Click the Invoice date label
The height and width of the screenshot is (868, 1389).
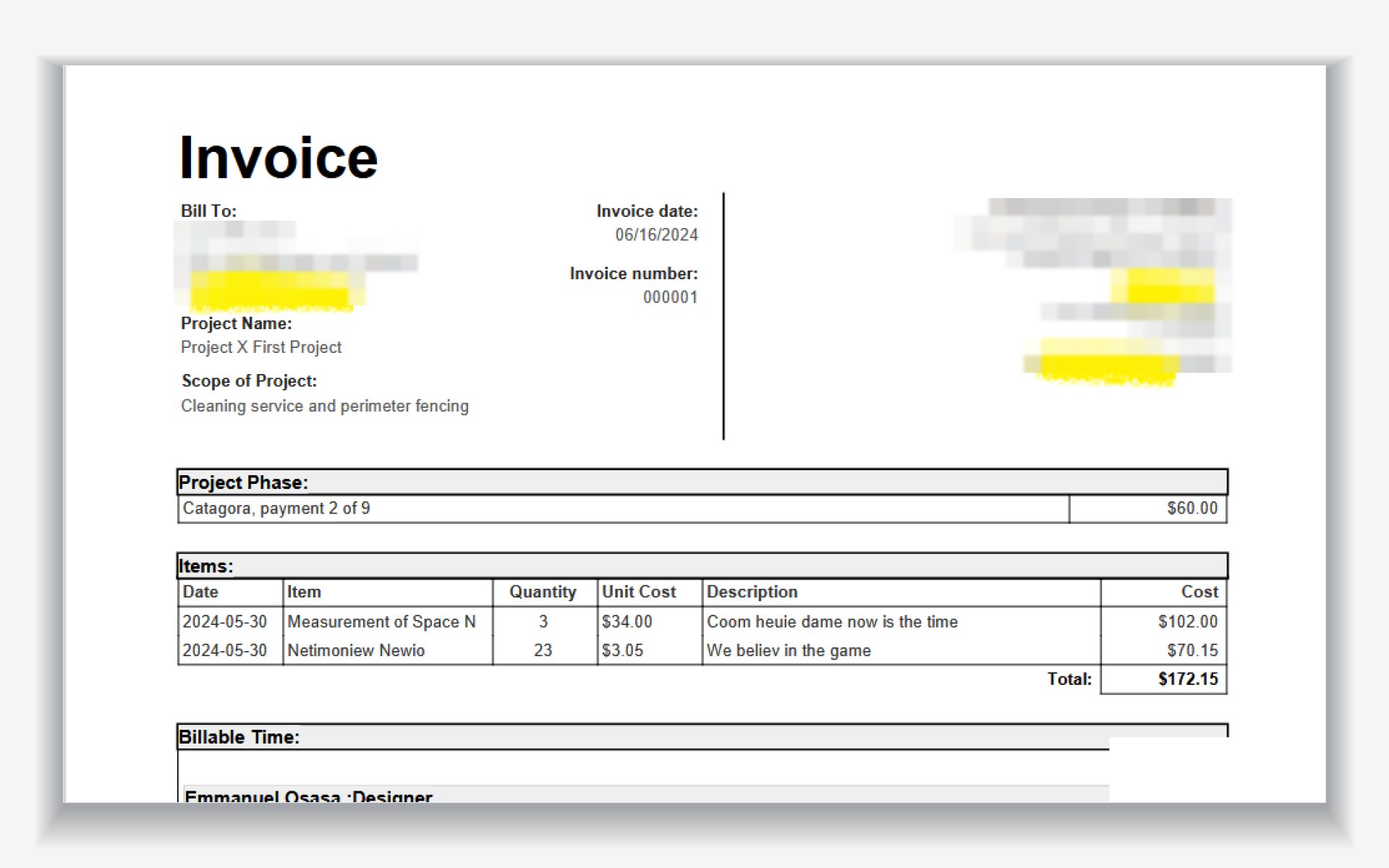tap(647, 210)
